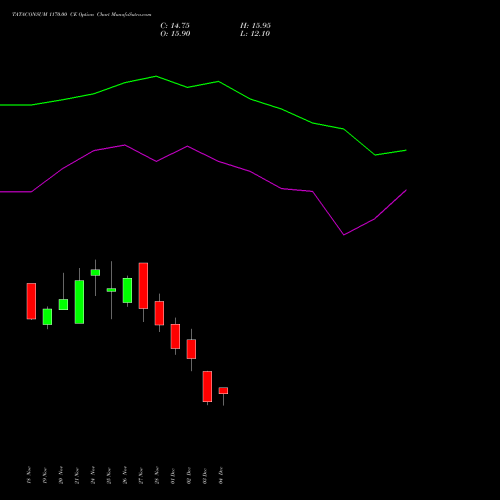Click the tall green candle for 21 Nov
500x500 pixels.
tap(79, 302)
